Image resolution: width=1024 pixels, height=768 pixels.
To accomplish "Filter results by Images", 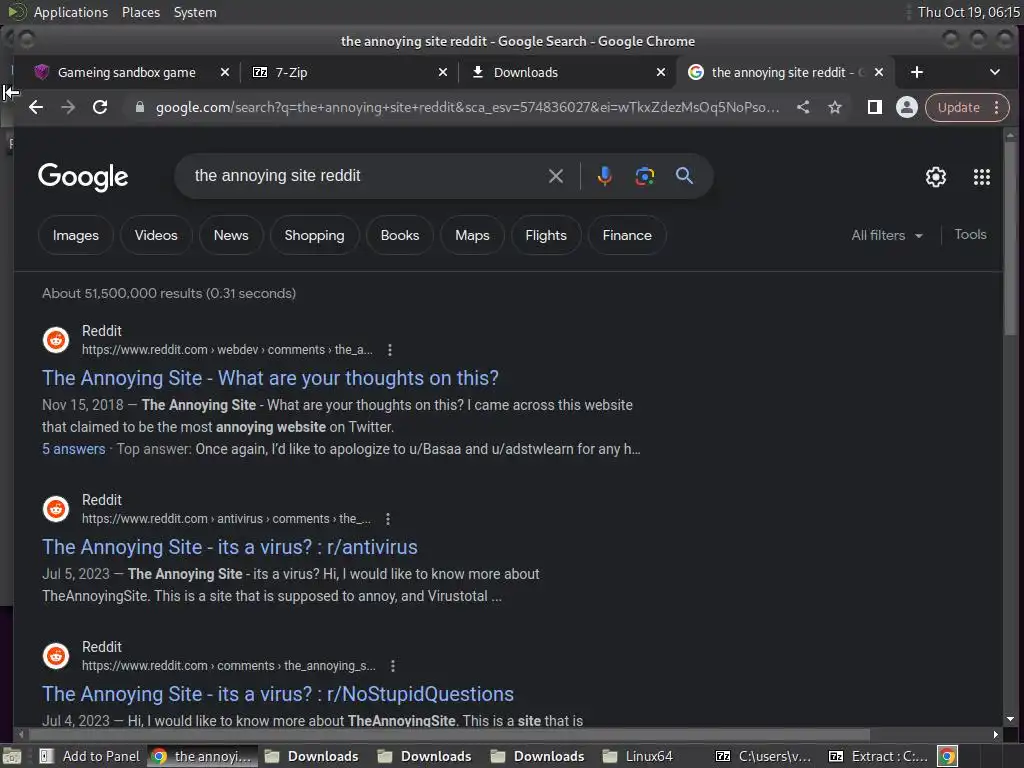I will (x=76, y=235).
